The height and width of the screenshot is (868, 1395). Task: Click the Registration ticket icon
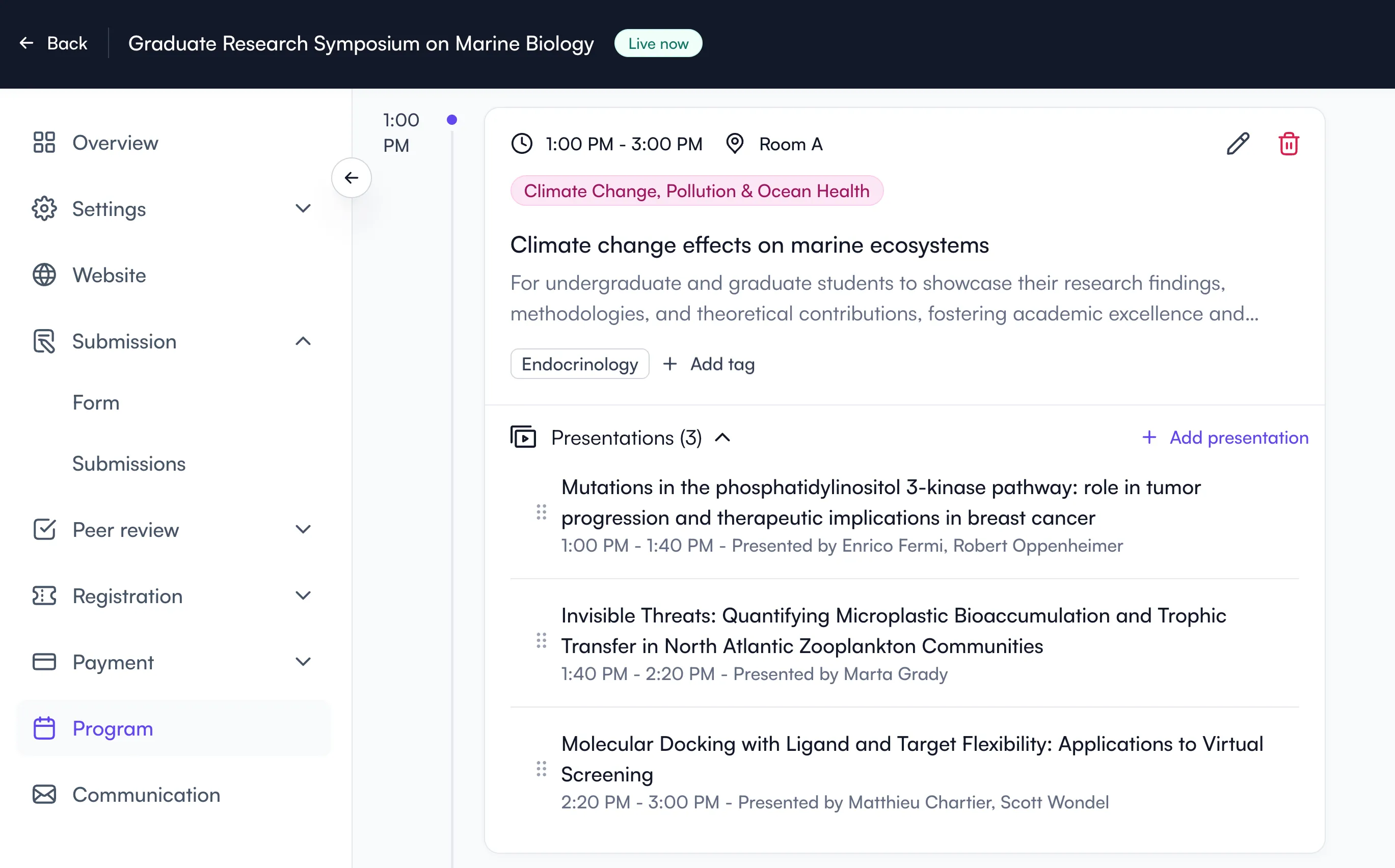[x=44, y=596]
